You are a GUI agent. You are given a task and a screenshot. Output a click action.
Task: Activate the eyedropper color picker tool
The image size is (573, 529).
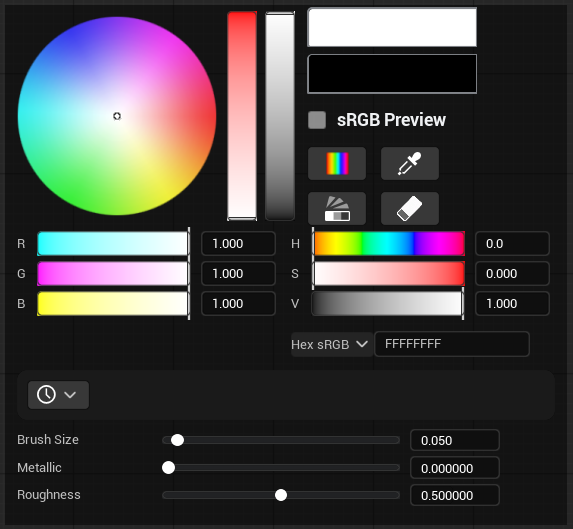tap(410, 163)
